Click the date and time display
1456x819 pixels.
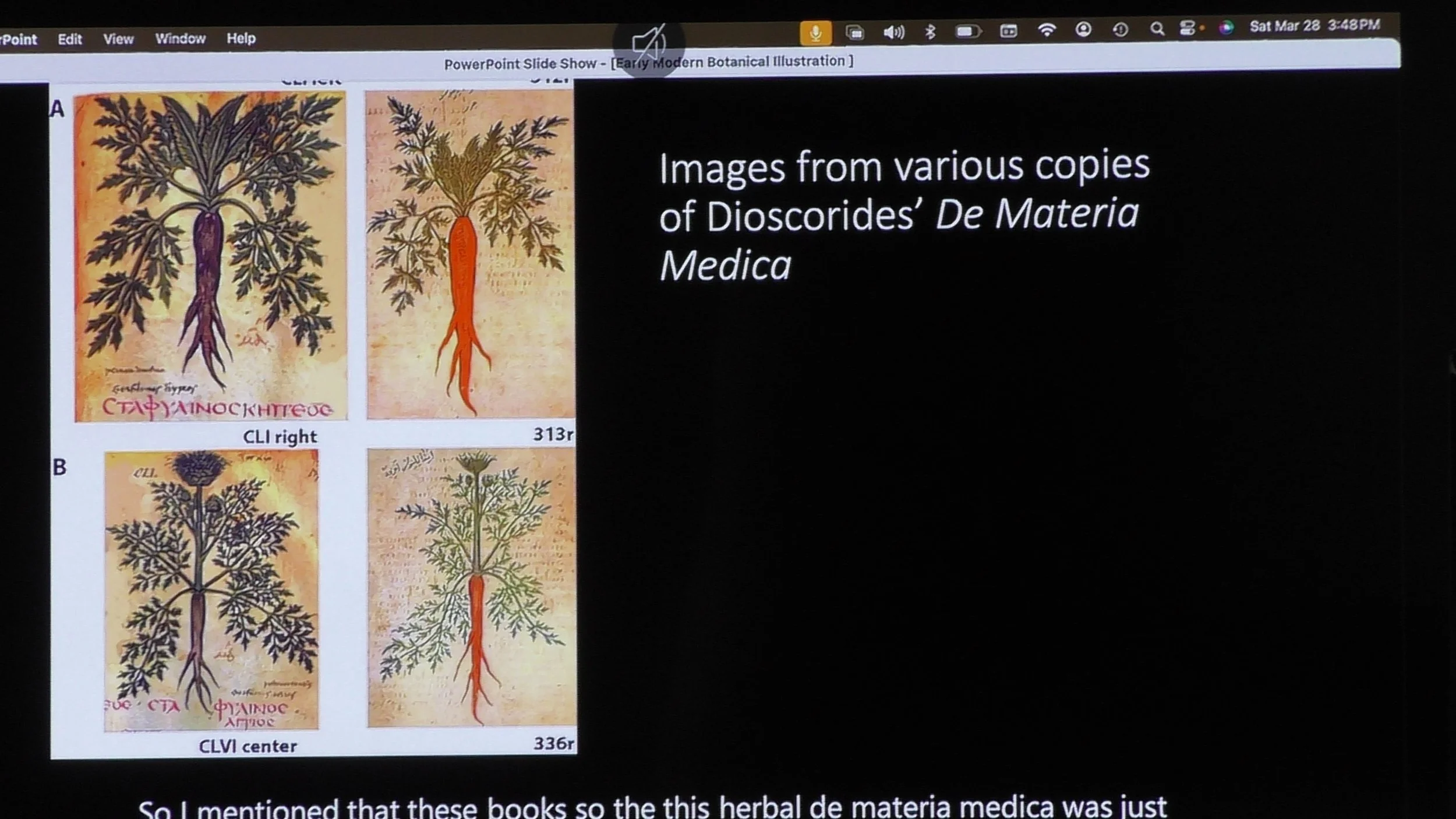1314,26
